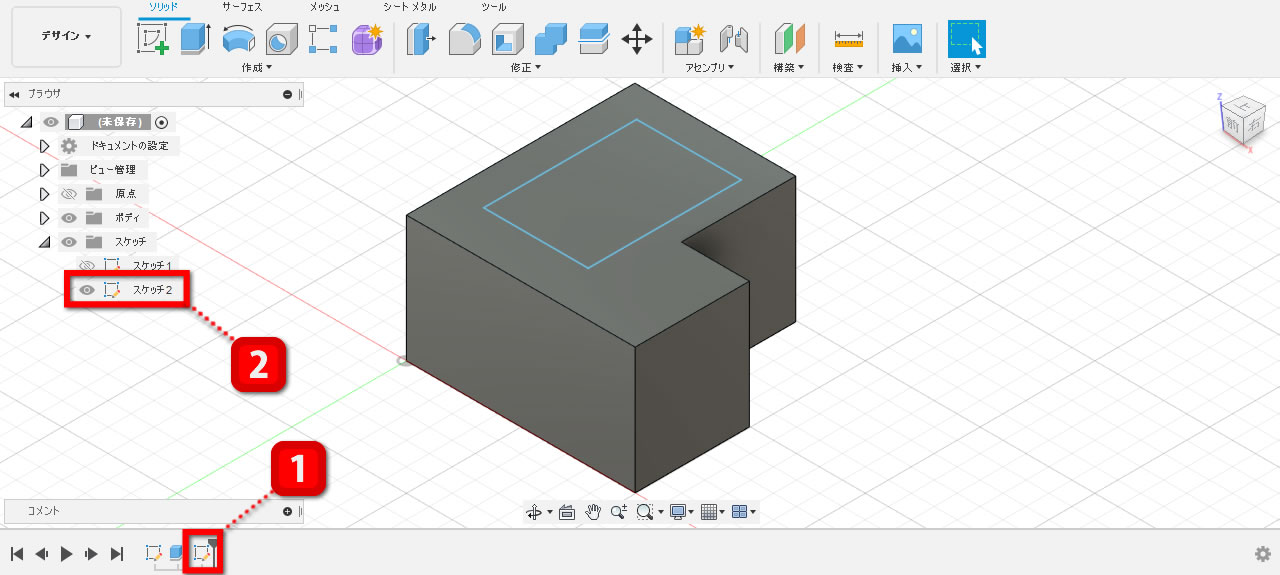Select the ドキュメントの設定 item
The width and height of the screenshot is (1280, 575).
click(129, 146)
